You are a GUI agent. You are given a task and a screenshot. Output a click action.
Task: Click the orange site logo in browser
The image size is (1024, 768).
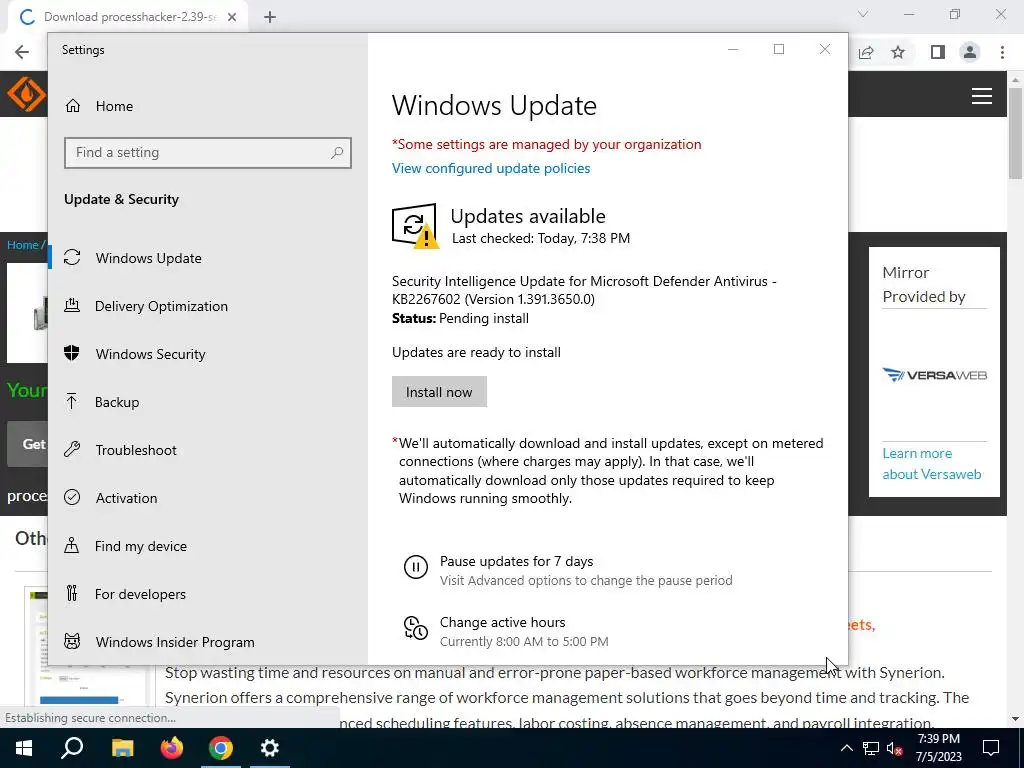click(x=25, y=94)
